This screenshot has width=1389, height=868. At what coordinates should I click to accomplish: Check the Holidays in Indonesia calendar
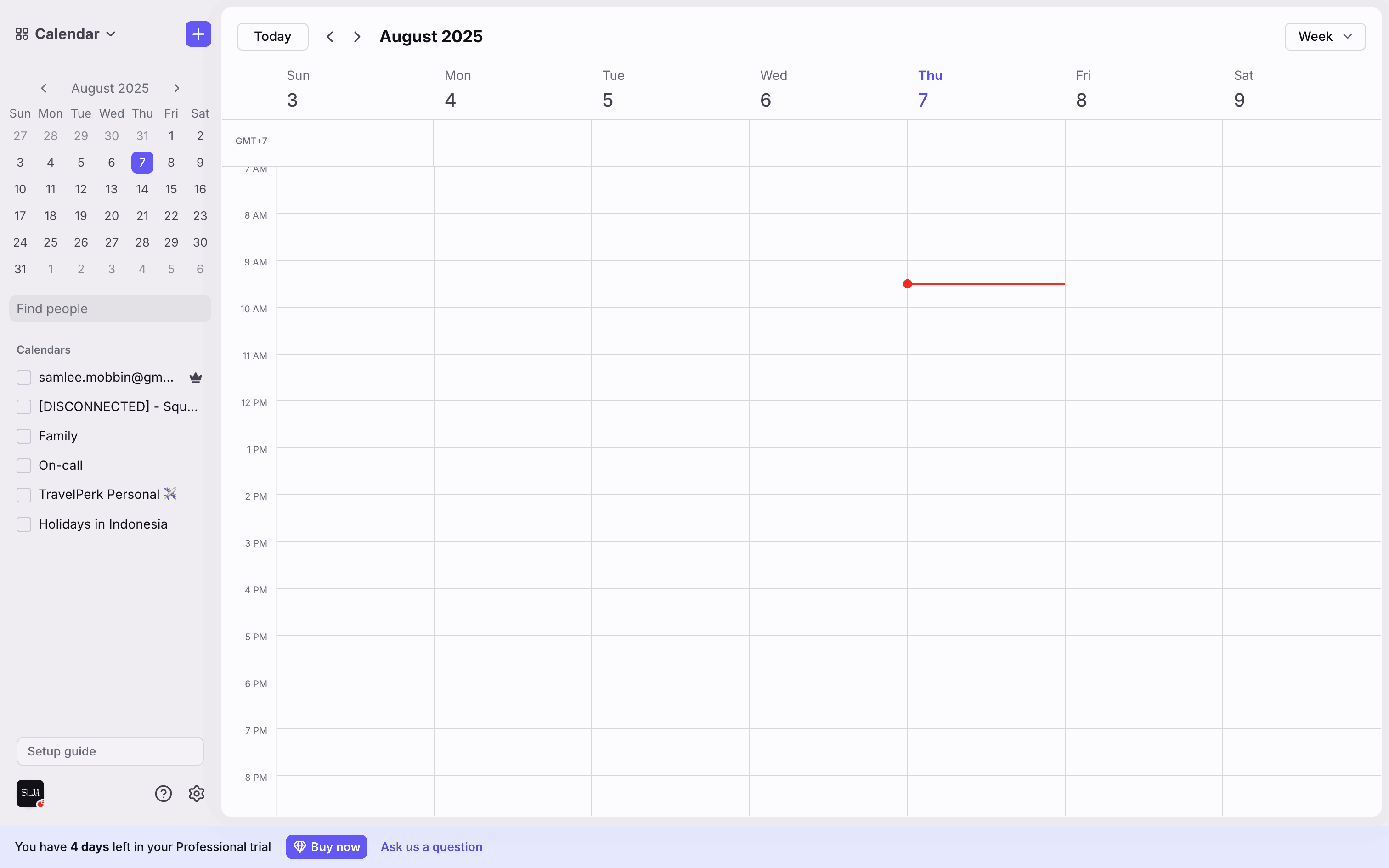(x=23, y=524)
